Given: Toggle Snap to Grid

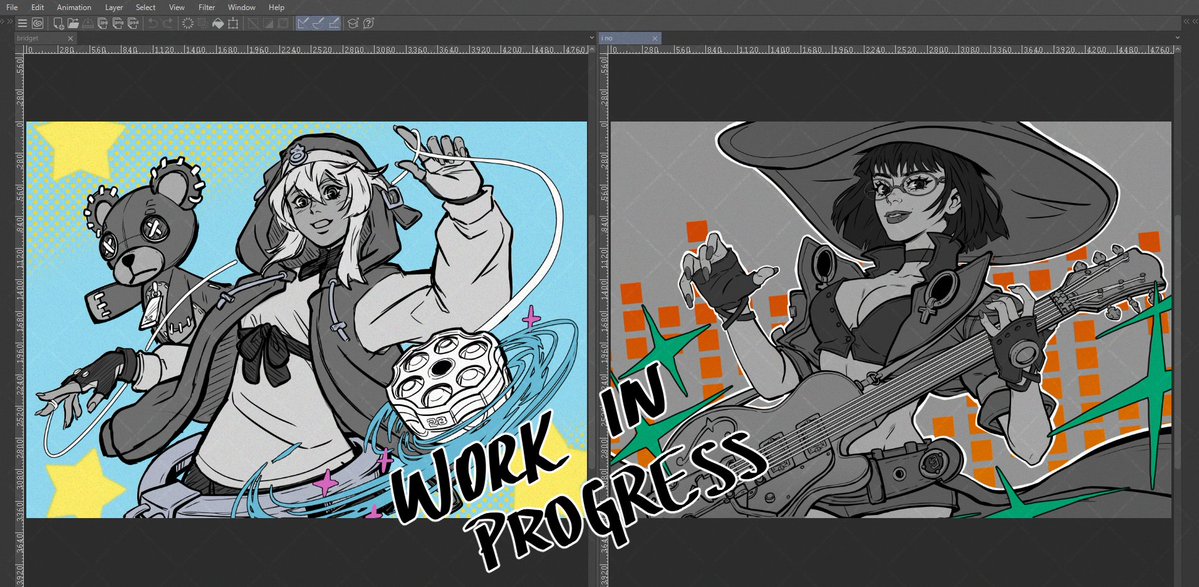Looking at the screenshot, I should coord(334,24).
